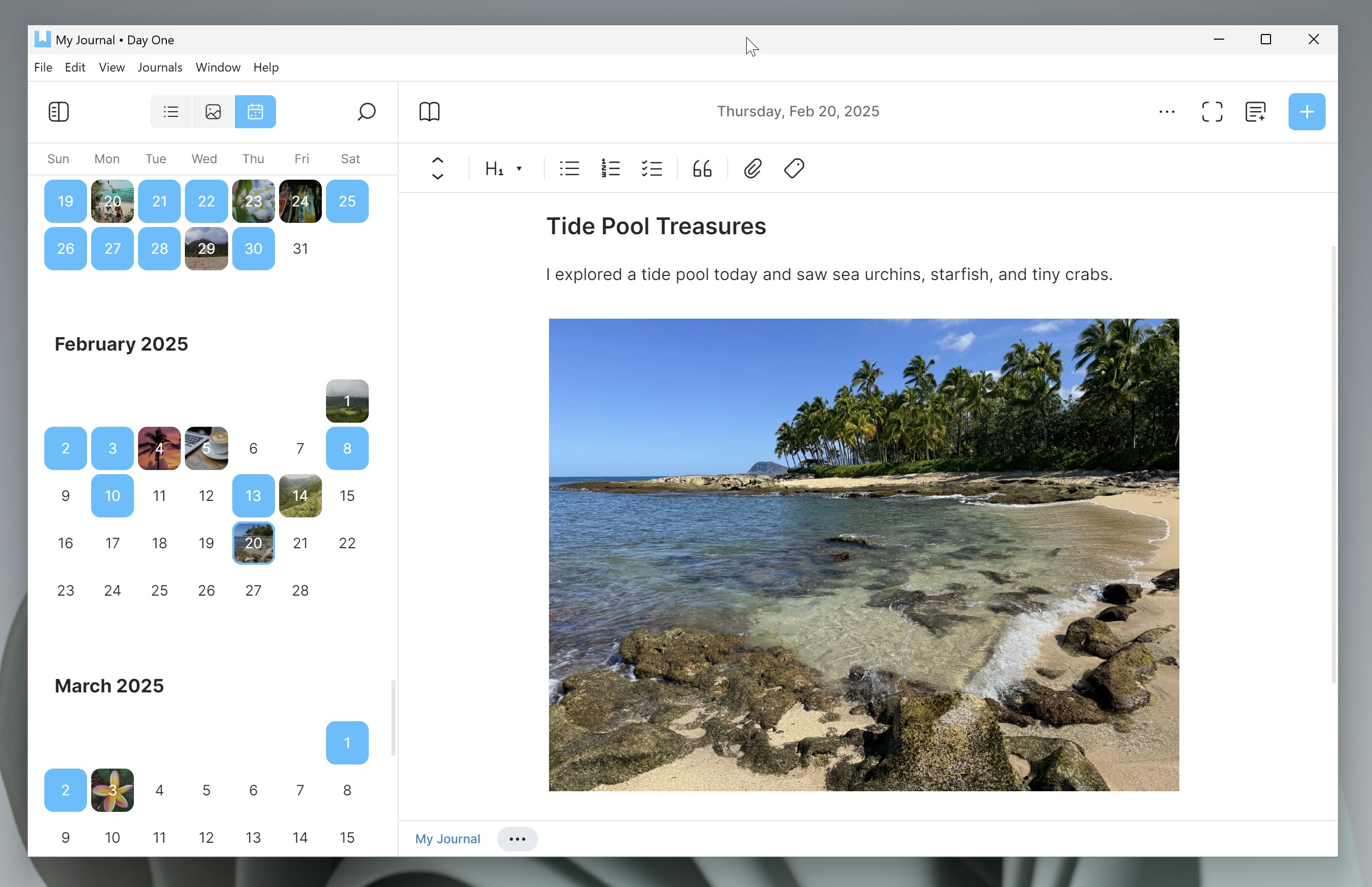The width and height of the screenshot is (1372, 887).
Task: Open the View menu
Action: 111,67
